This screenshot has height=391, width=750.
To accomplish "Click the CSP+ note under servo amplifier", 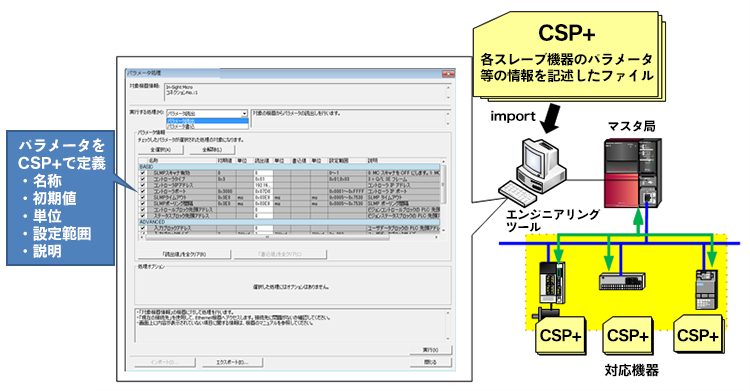I will [x=561, y=335].
